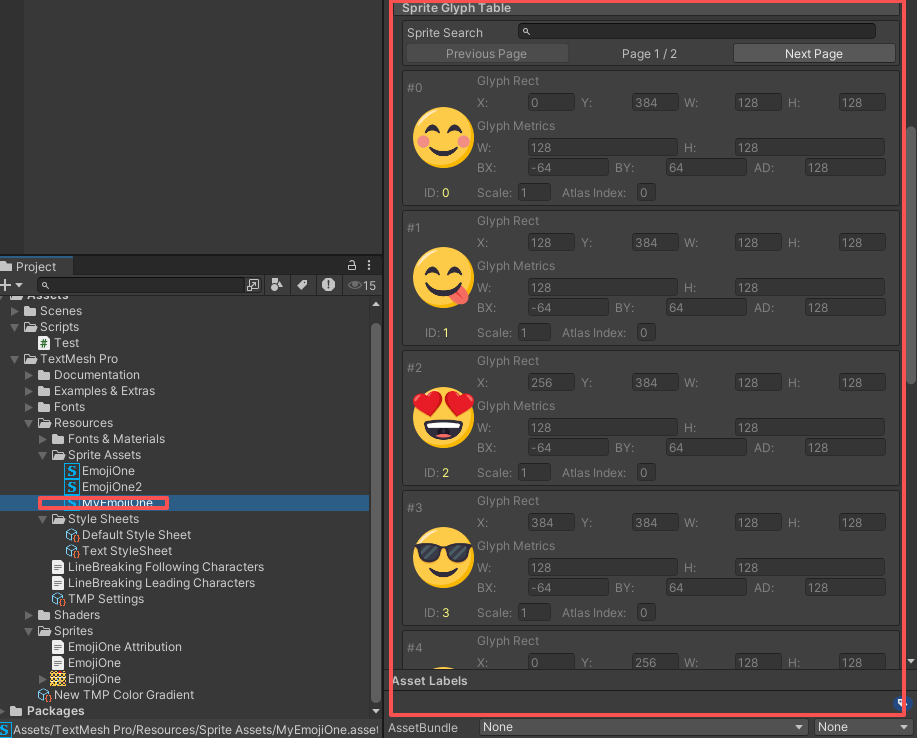Open Search by Label tag icon
This screenshot has height=738, width=917.
pos(302,285)
